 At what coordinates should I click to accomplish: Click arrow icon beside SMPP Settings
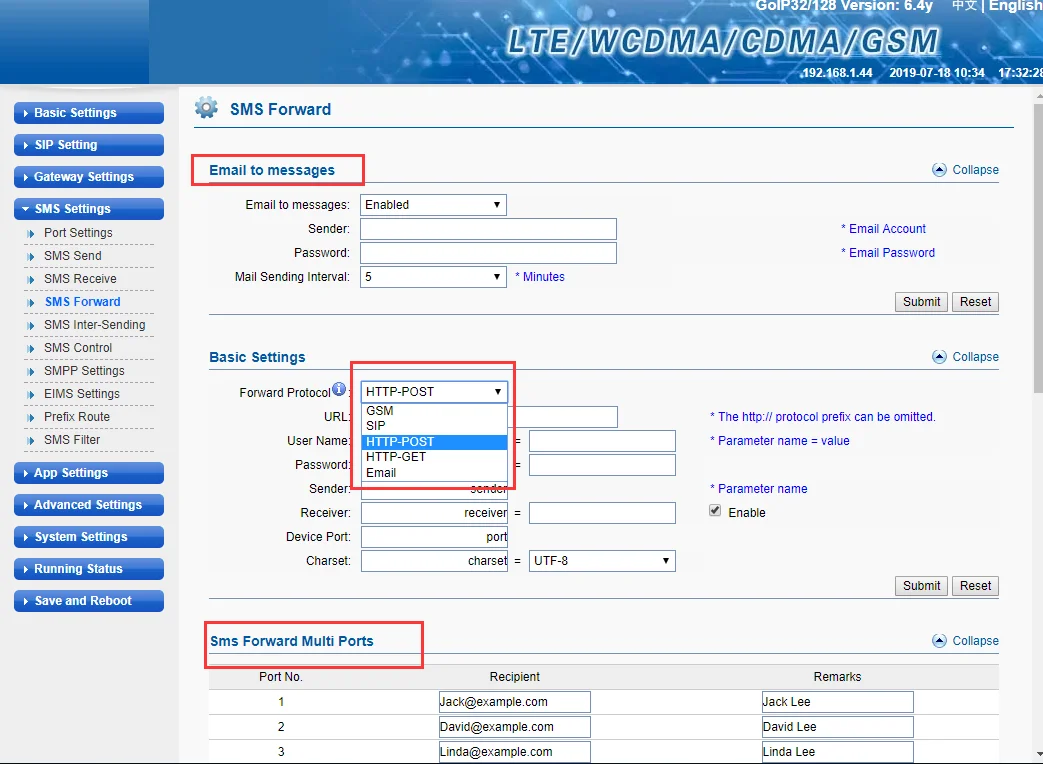click(31, 371)
